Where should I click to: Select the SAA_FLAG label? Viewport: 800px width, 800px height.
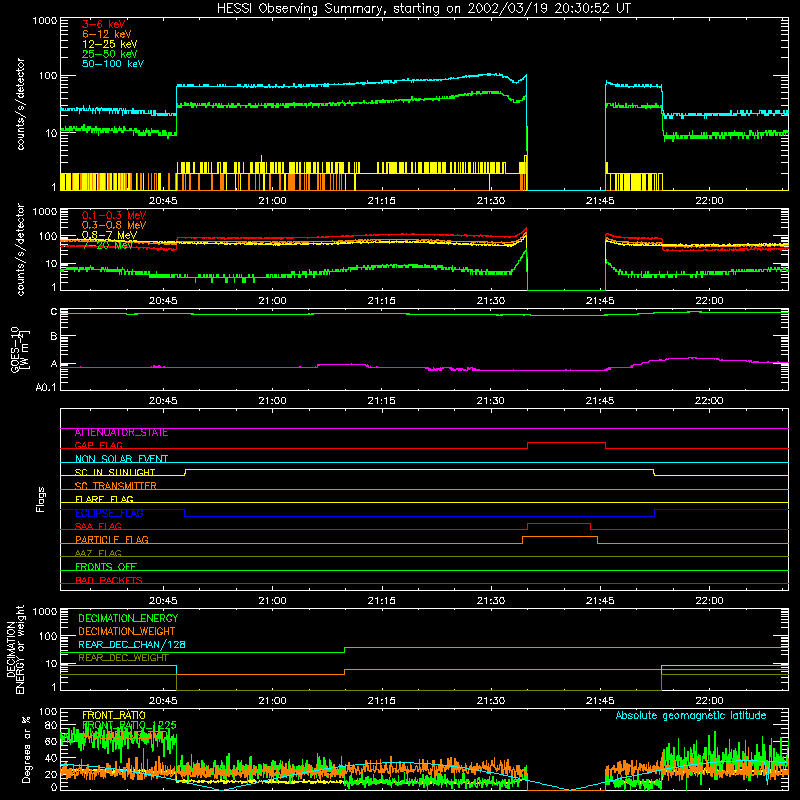tap(98, 526)
